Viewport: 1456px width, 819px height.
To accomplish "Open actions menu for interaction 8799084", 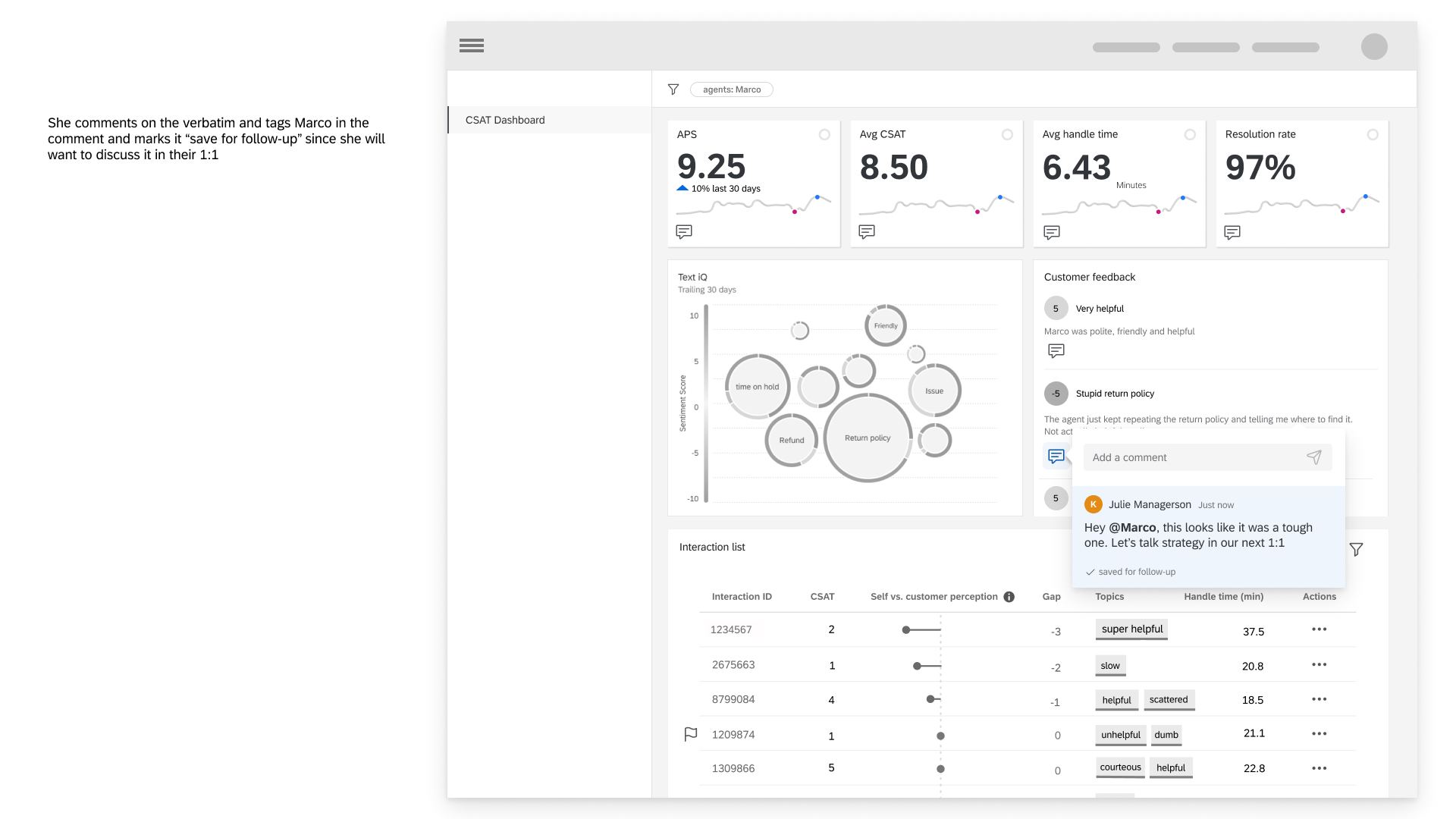I will click(1319, 699).
